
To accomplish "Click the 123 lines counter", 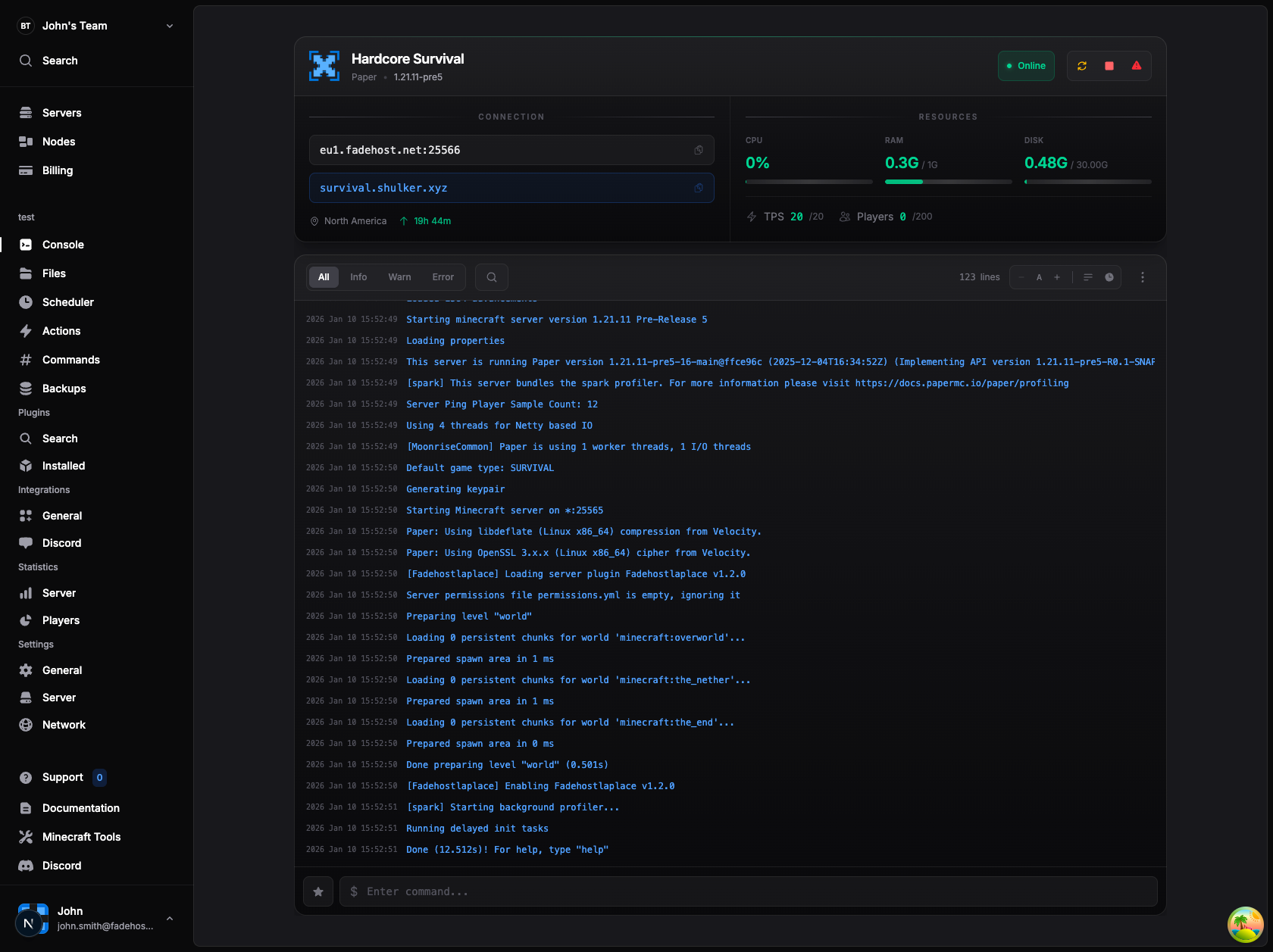I will pyautogui.click(x=979, y=277).
